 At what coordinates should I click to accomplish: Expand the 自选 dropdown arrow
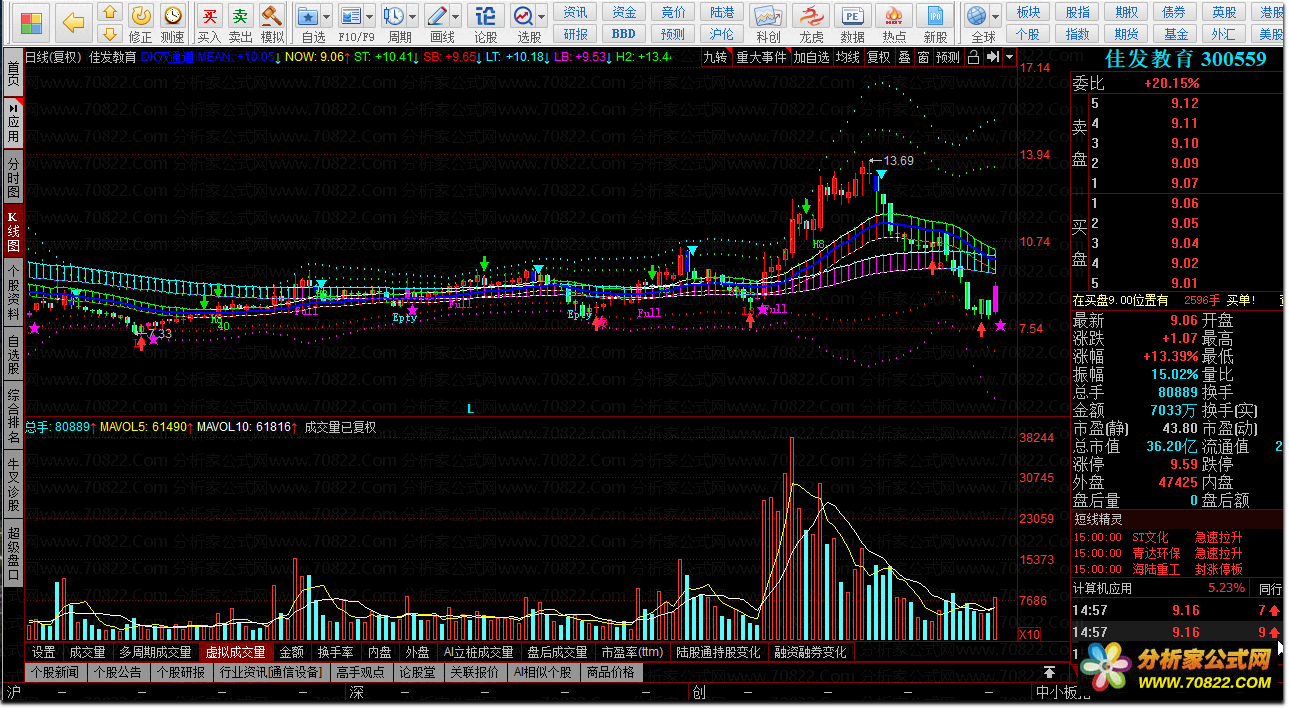pyautogui.click(x=326, y=17)
